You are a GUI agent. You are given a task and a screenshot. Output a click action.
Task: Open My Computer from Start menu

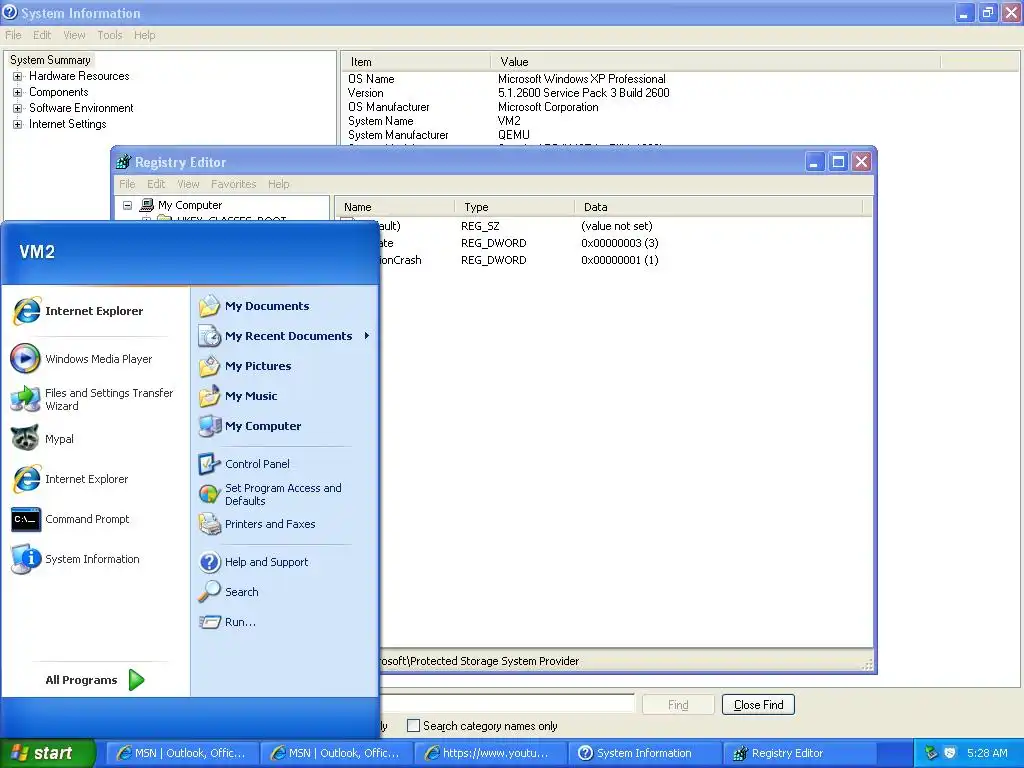coord(249,426)
